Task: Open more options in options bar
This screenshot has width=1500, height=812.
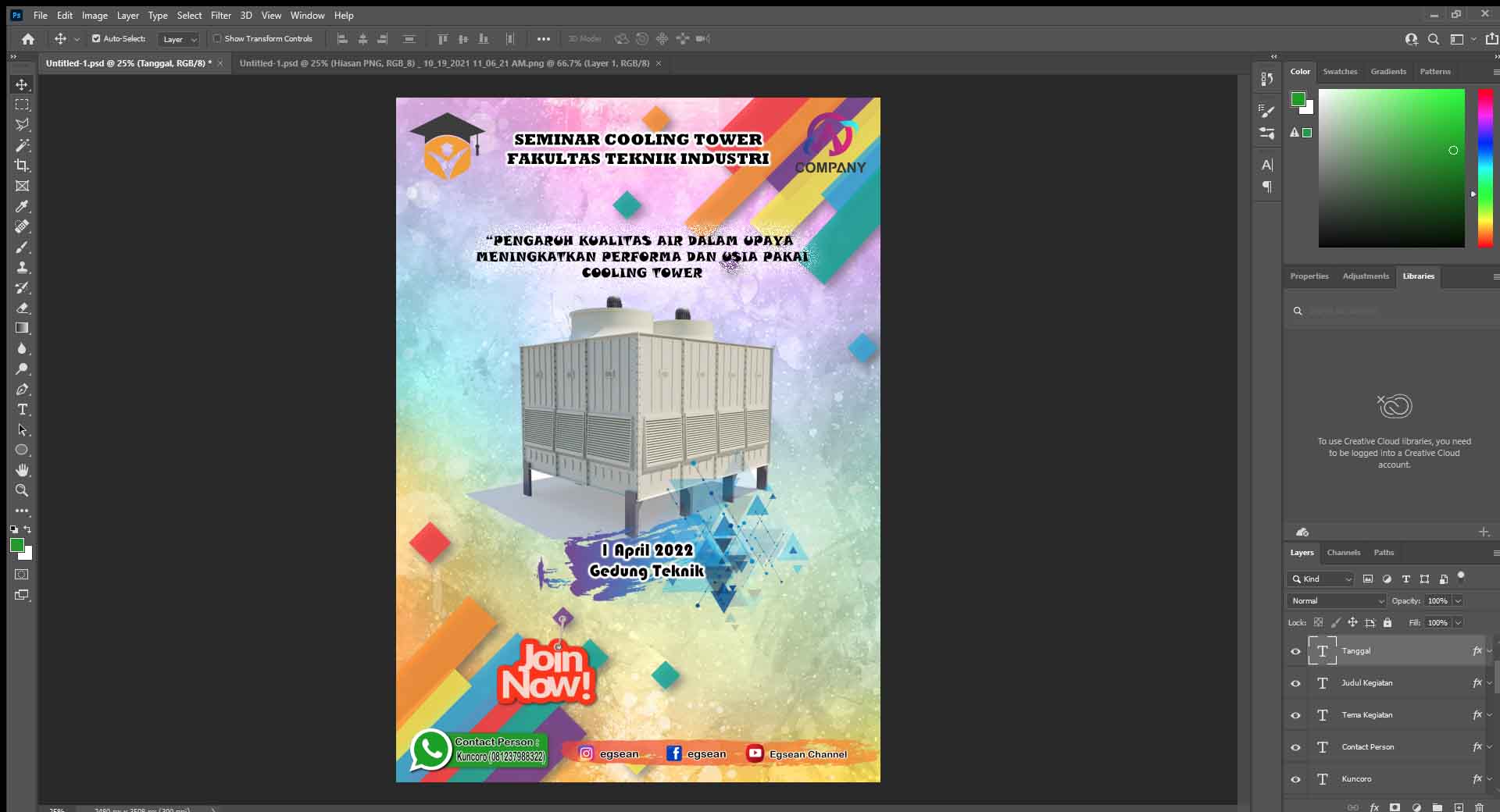Action: click(544, 39)
